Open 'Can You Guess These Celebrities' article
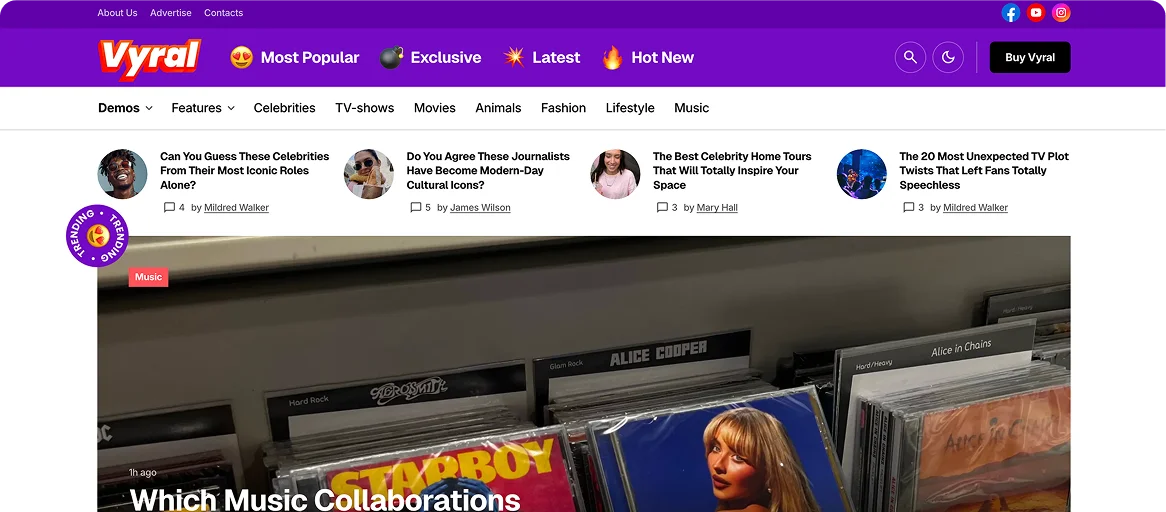The height and width of the screenshot is (512, 1166). coord(245,170)
